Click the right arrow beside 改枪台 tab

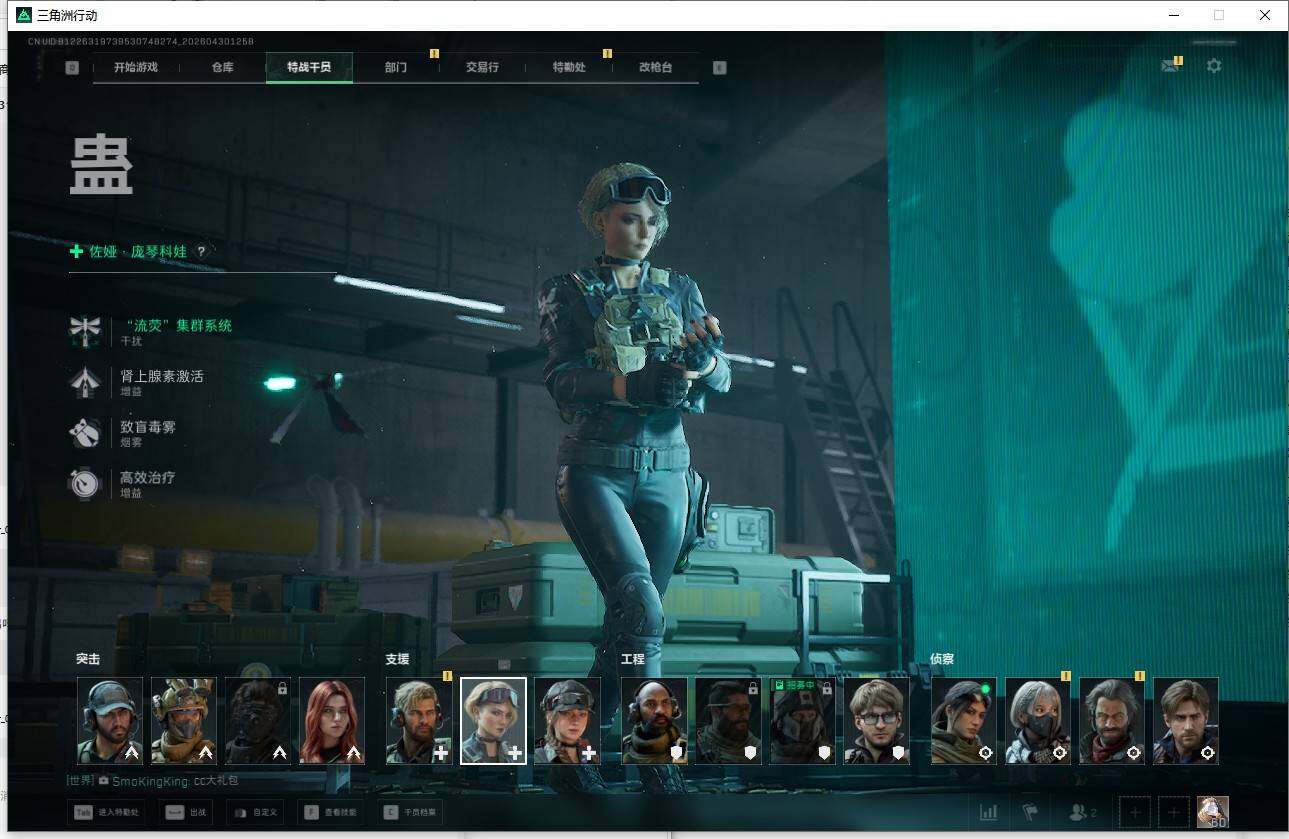pos(719,68)
